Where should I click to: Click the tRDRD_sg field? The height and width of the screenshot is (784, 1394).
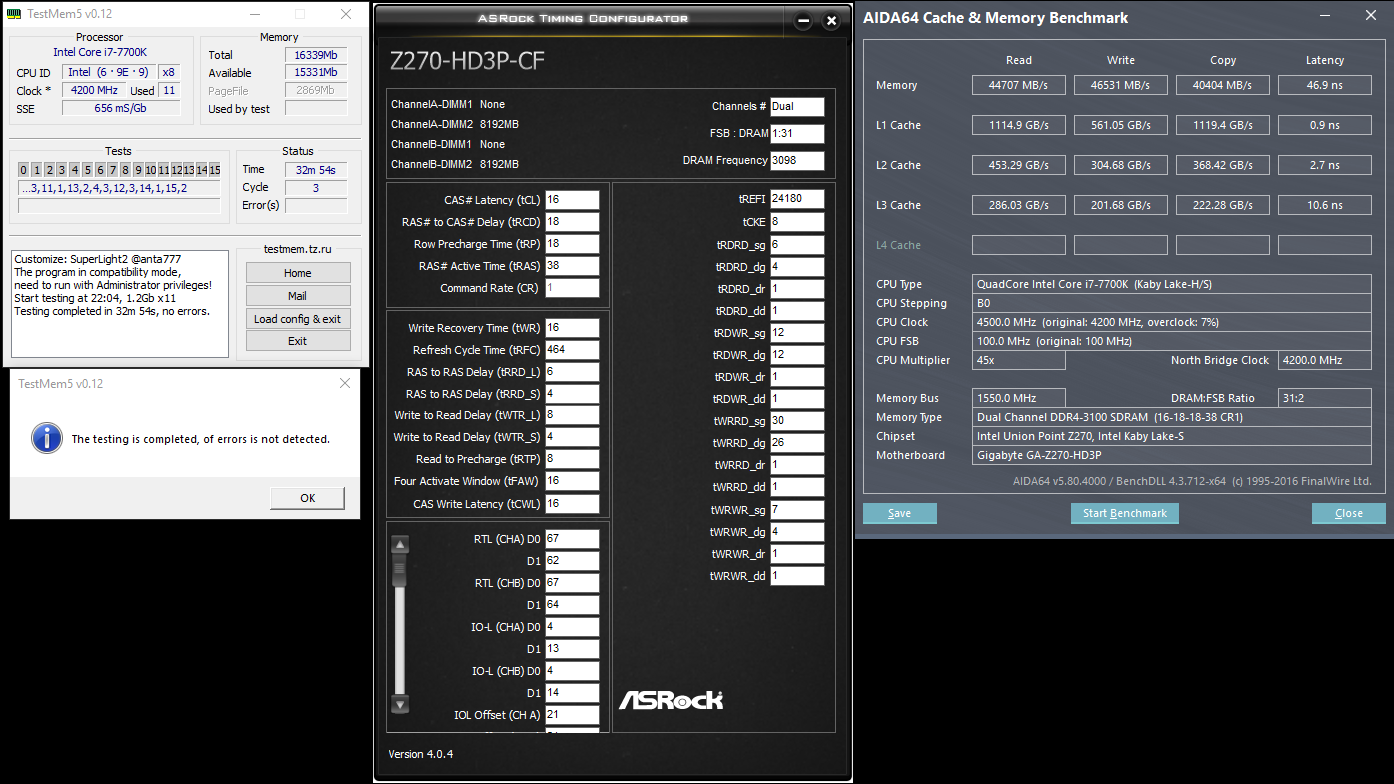pos(797,244)
